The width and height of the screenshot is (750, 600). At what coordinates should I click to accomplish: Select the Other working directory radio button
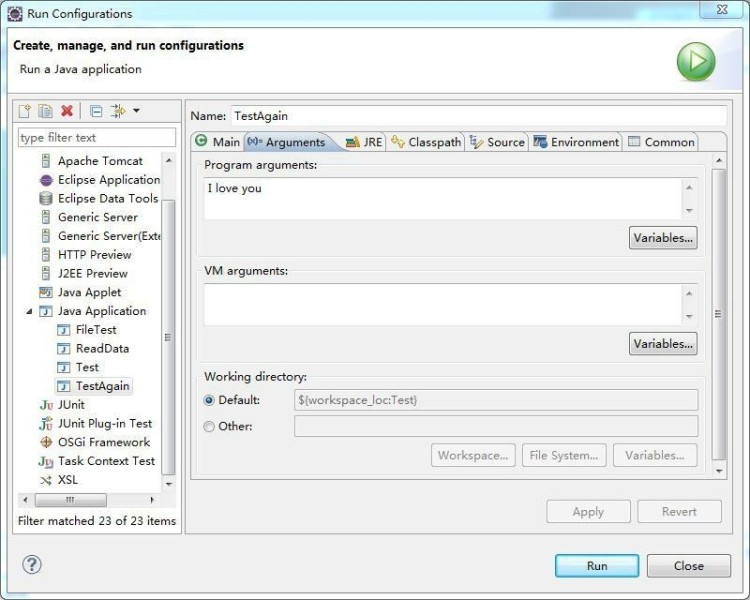point(209,427)
